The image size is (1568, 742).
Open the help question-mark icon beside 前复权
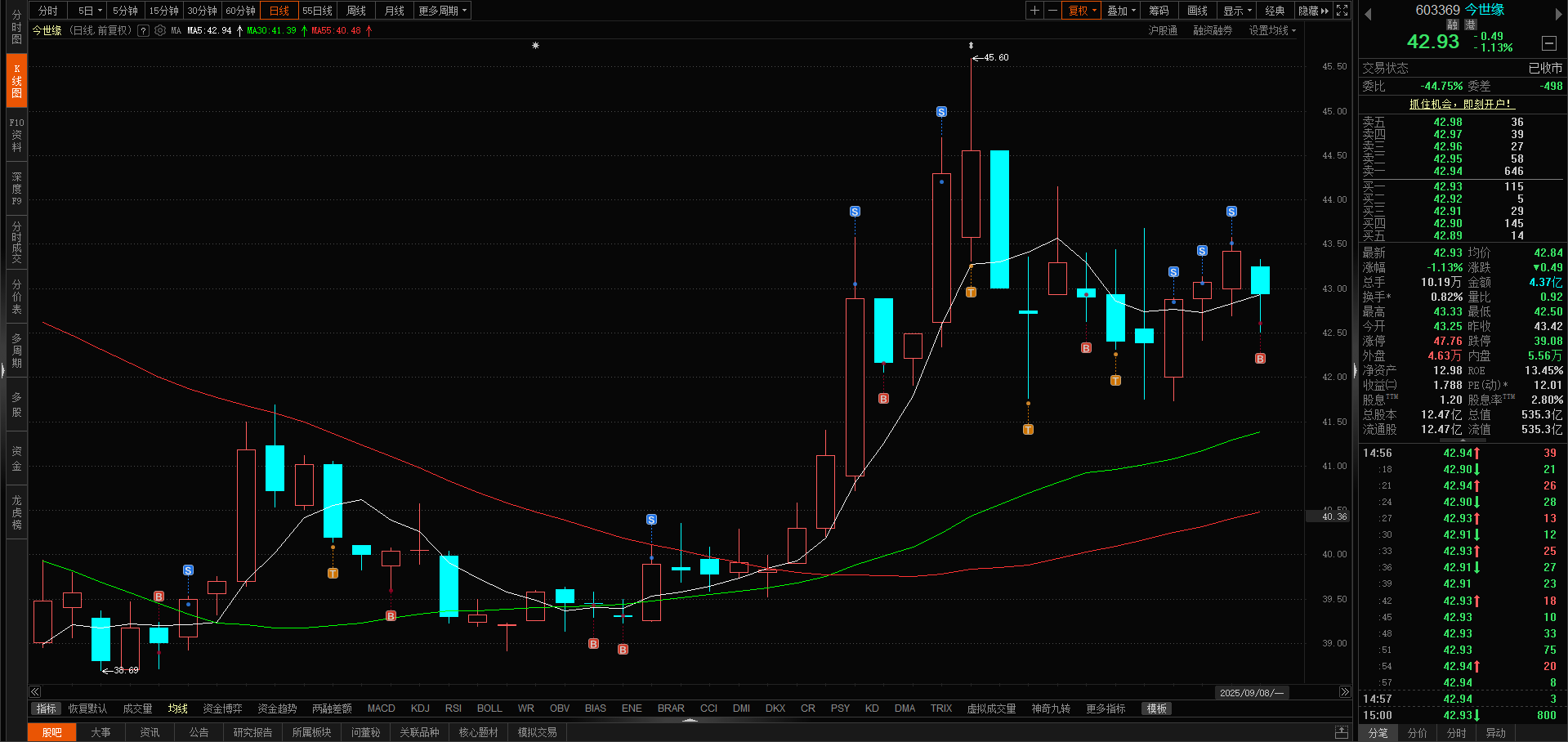(x=143, y=30)
